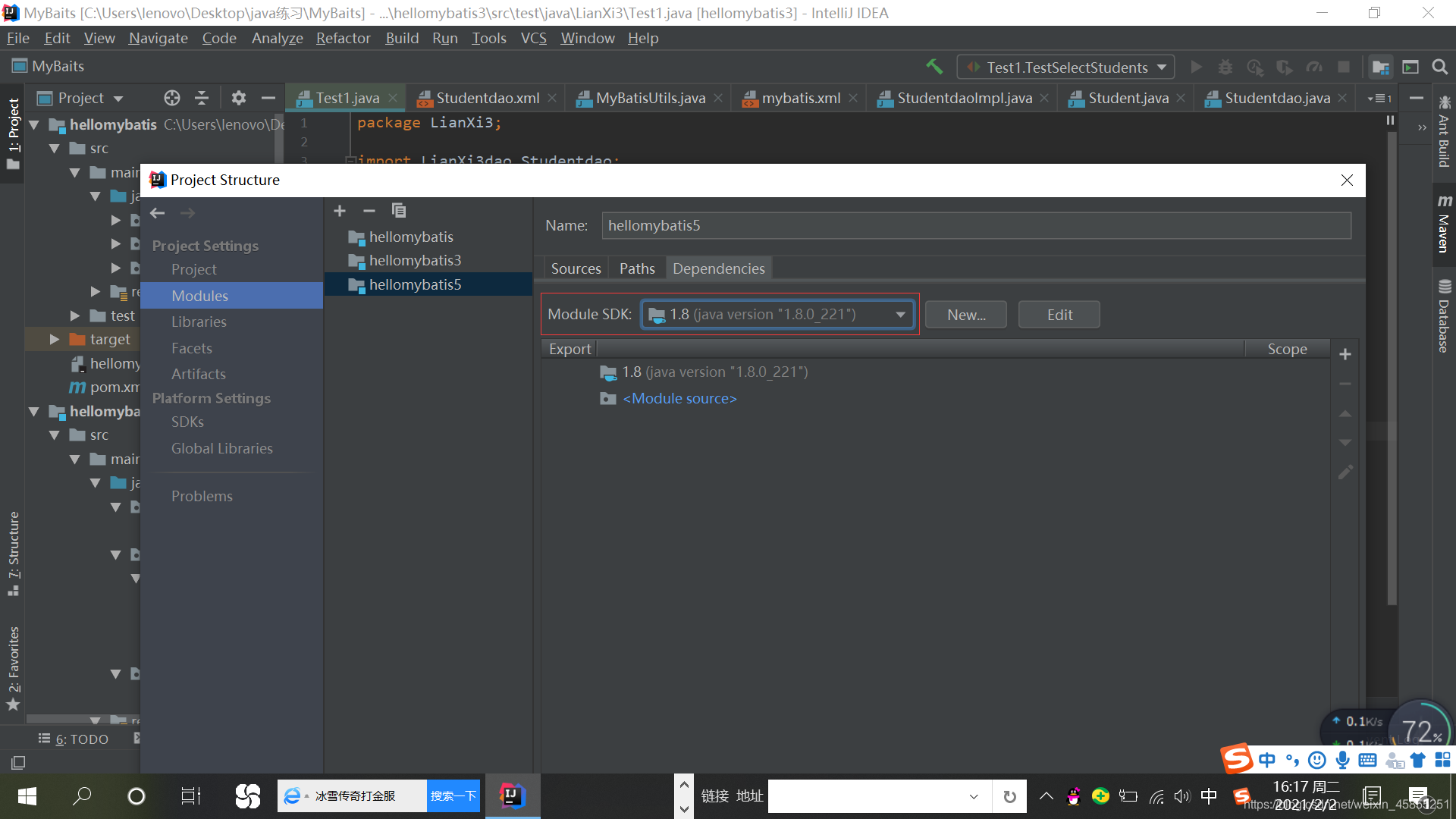The height and width of the screenshot is (819, 1456).
Task: Open the Maven tool window
Action: [x=1444, y=224]
